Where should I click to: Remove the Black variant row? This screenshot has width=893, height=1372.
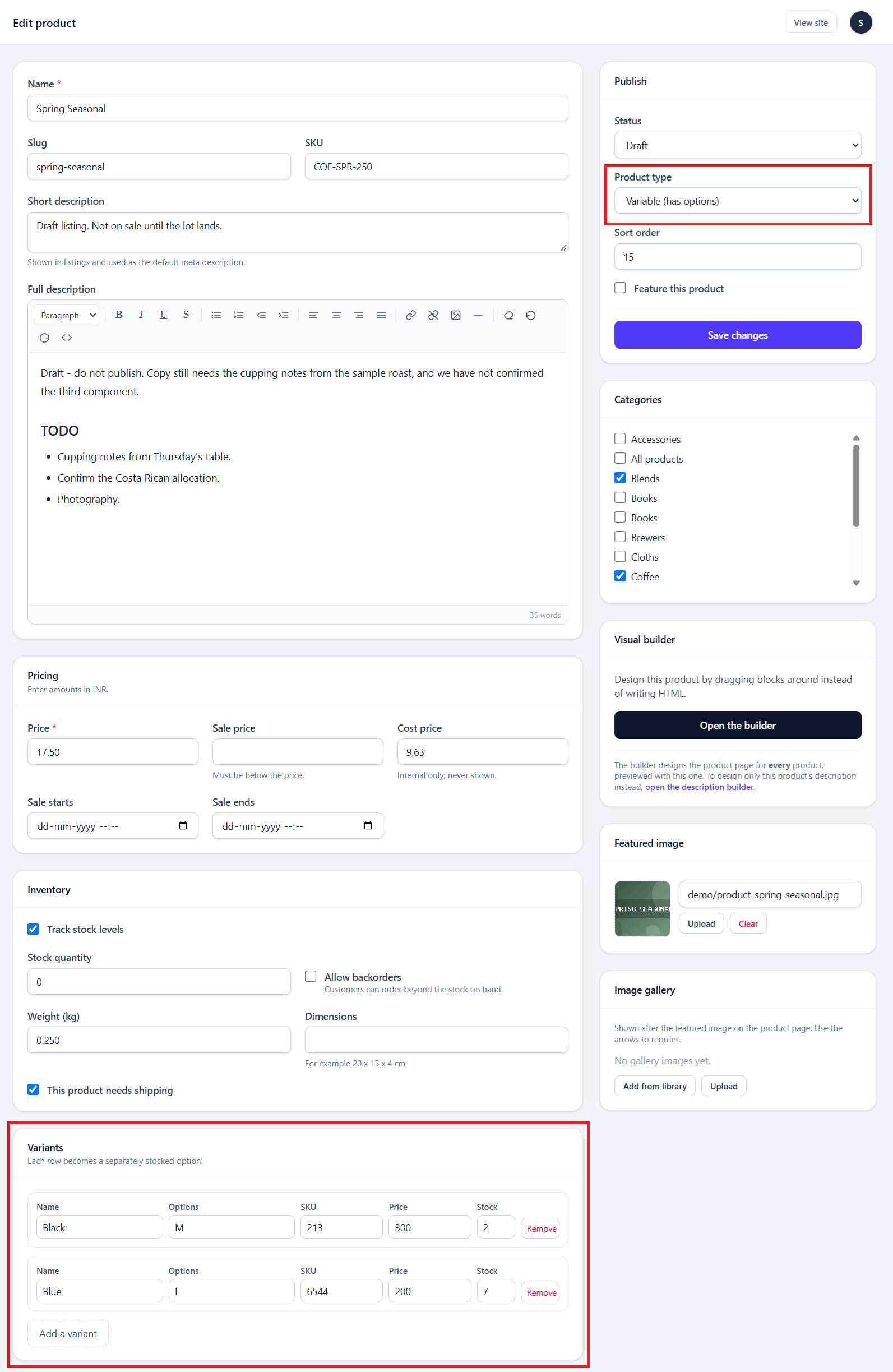tap(542, 1228)
